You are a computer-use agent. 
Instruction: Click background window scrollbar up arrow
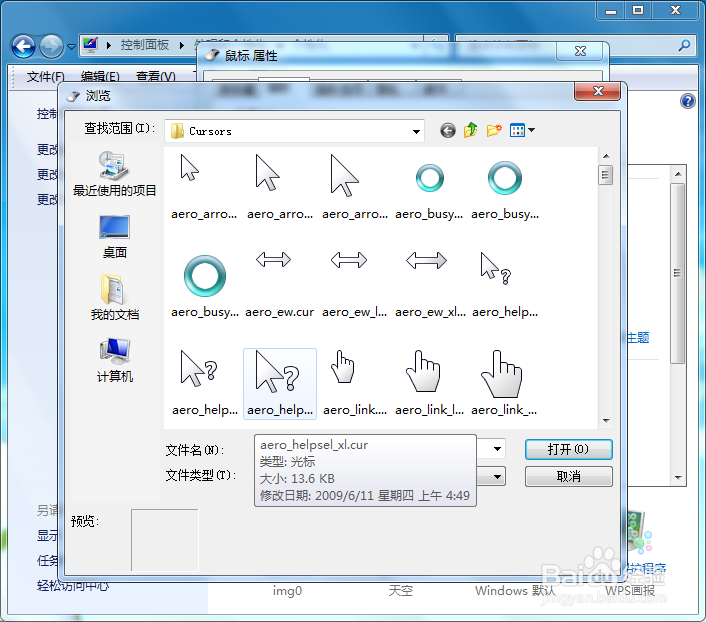[x=678, y=174]
